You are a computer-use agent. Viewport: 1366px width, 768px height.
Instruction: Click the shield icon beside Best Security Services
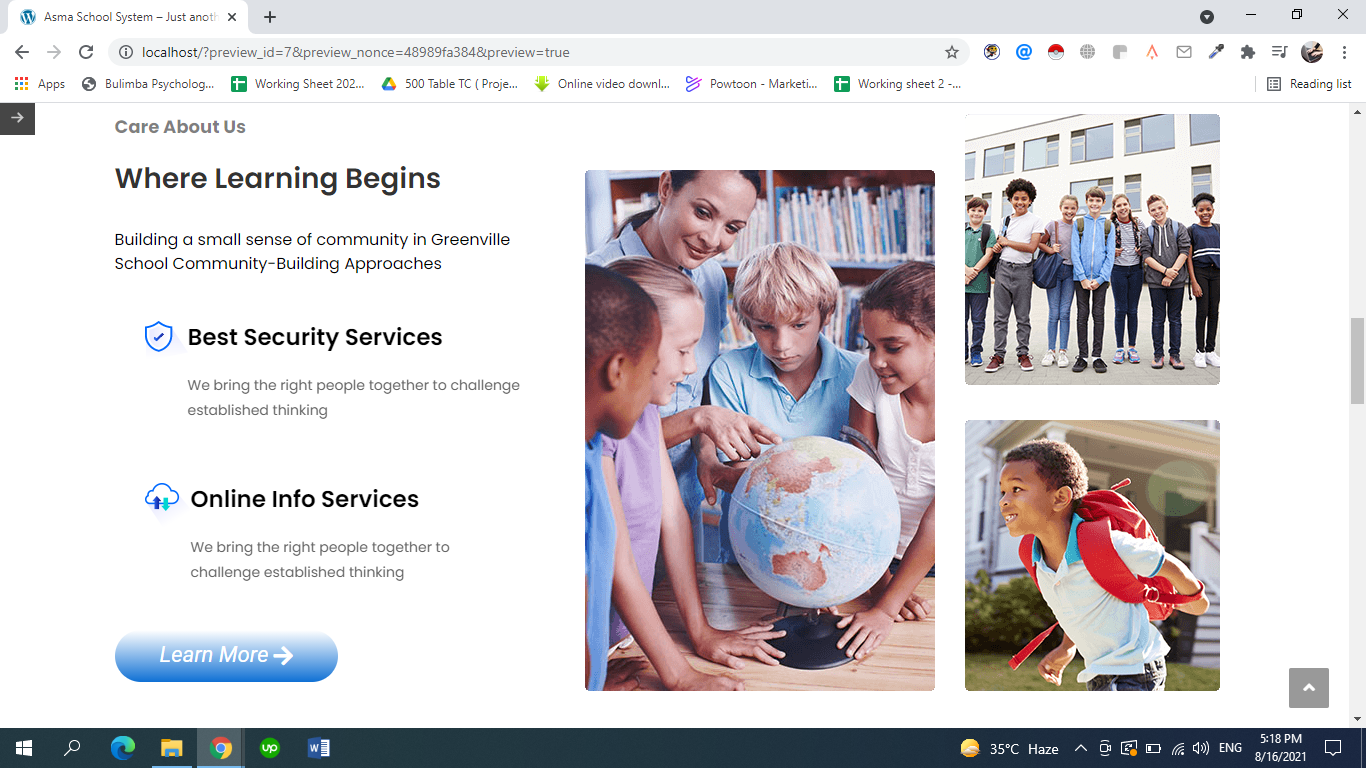pos(159,337)
